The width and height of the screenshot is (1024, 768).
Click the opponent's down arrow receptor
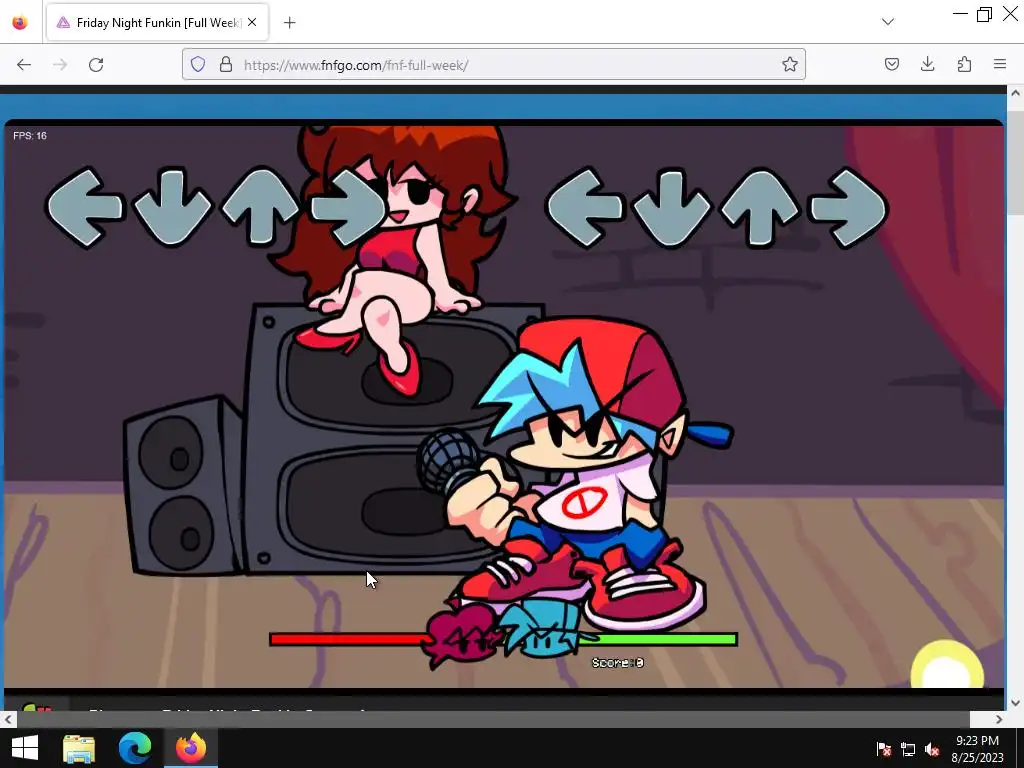(172, 208)
